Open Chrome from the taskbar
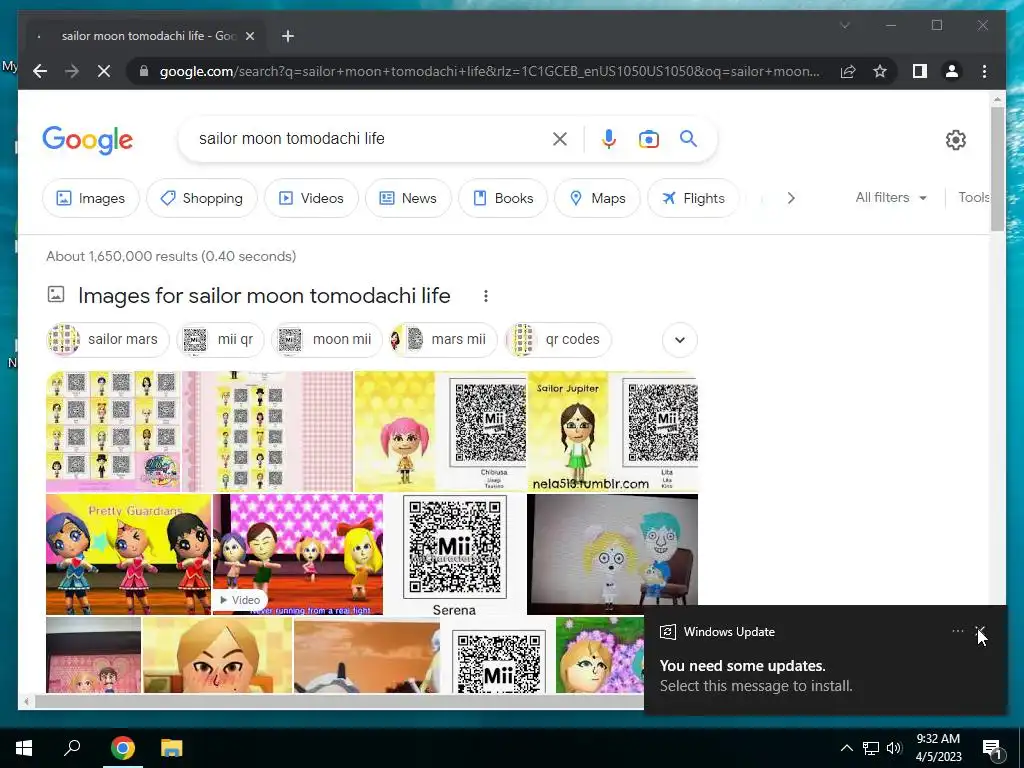Image resolution: width=1024 pixels, height=768 pixels. (x=122, y=748)
